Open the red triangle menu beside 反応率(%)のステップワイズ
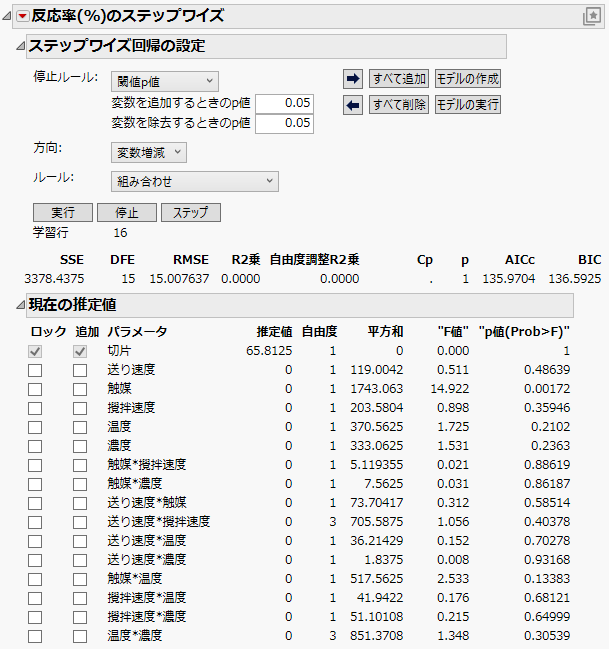Screen dimensions: 609x649 (22, 16)
